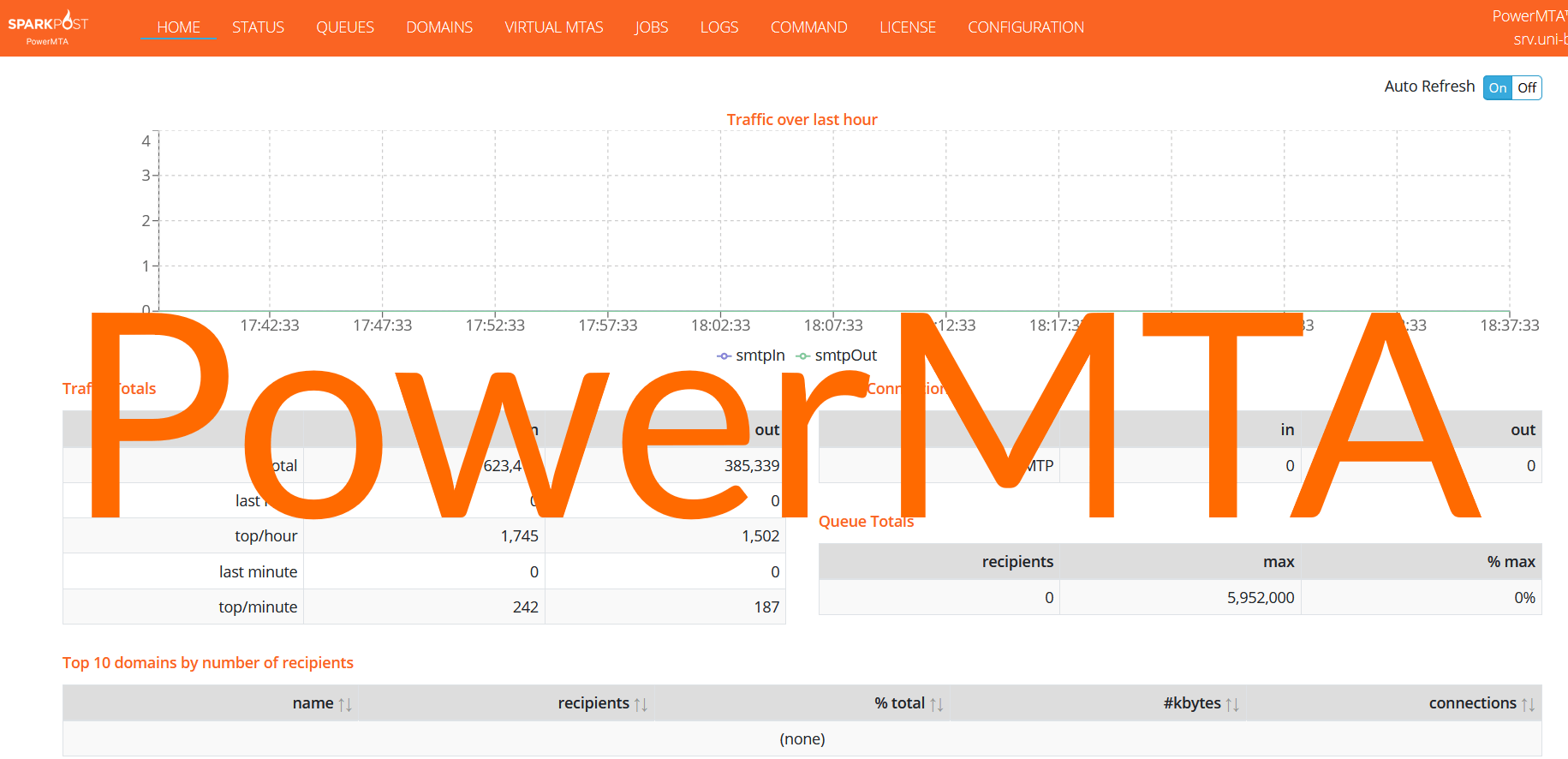The height and width of the screenshot is (759, 1568).
Task: Go to CONFIGURATION settings
Action: pyautogui.click(x=1026, y=27)
